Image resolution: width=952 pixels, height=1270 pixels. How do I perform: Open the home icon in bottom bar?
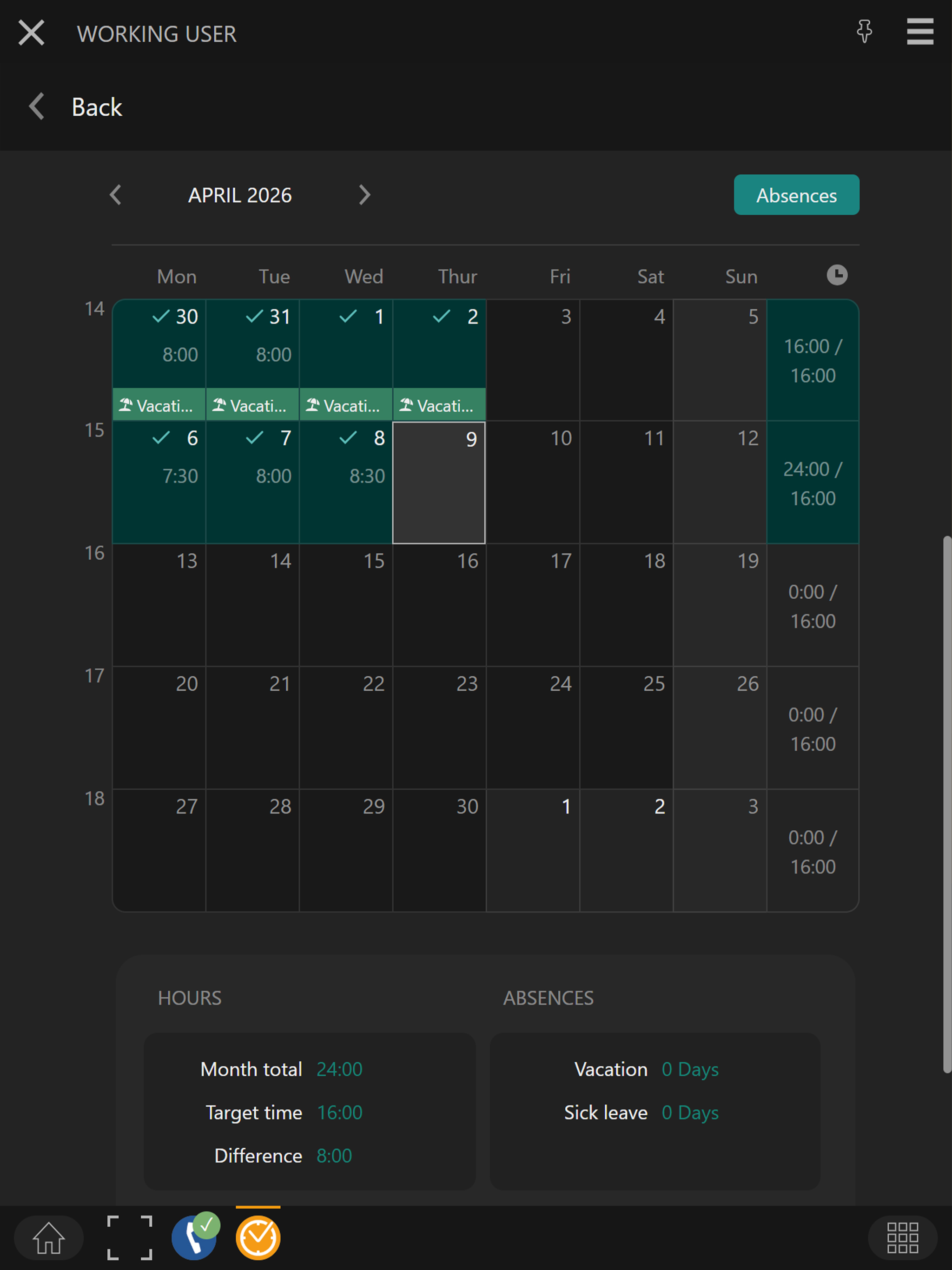tap(49, 1238)
